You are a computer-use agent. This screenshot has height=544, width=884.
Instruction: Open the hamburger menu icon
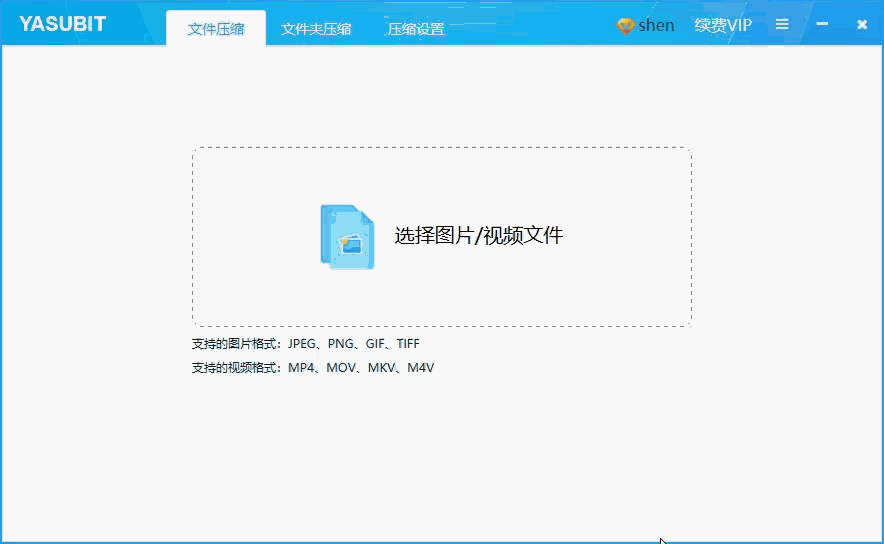pos(782,24)
